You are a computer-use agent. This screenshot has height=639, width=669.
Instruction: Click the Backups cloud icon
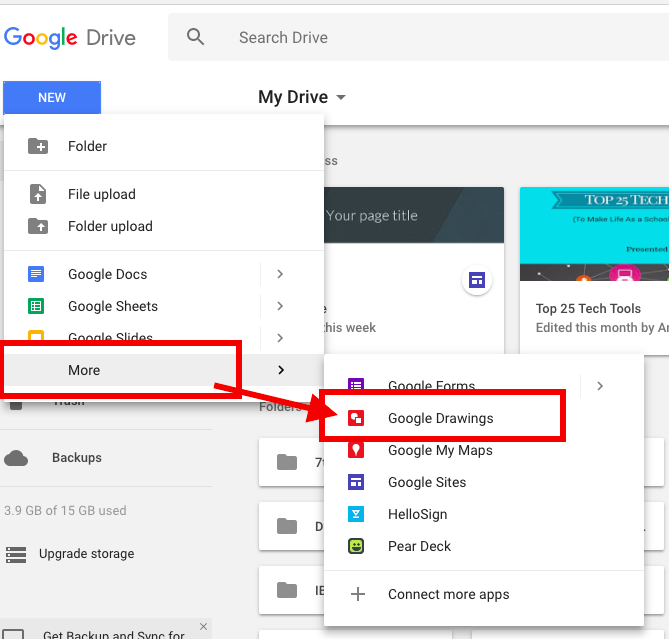click(16, 458)
